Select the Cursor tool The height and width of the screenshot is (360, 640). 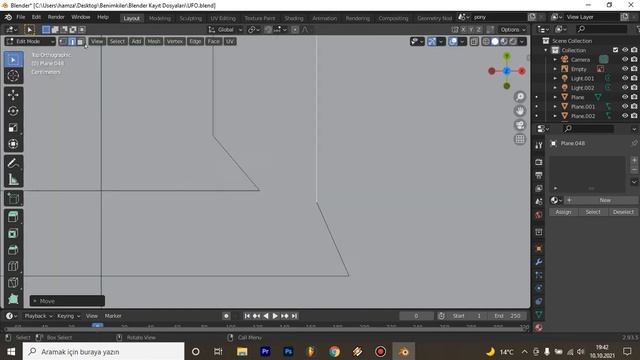point(13,76)
